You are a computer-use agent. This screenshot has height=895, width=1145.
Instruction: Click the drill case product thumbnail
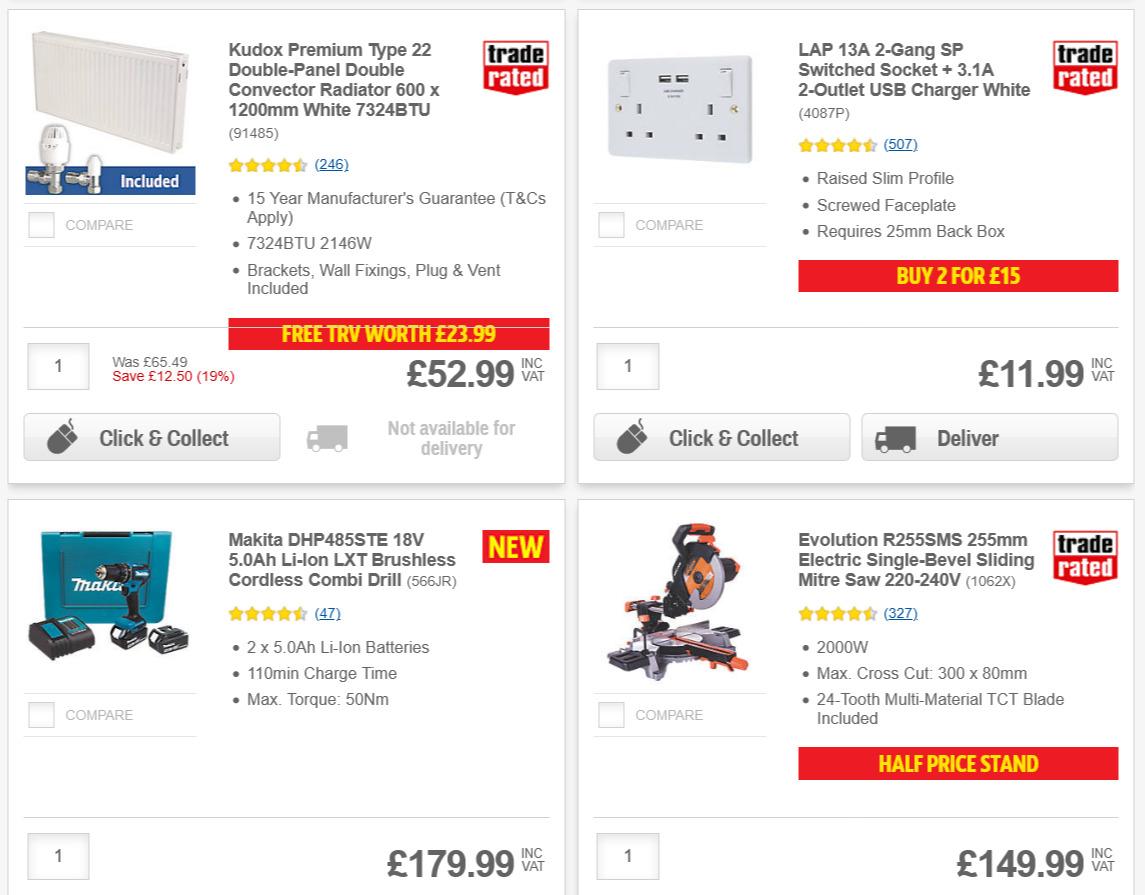point(110,595)
